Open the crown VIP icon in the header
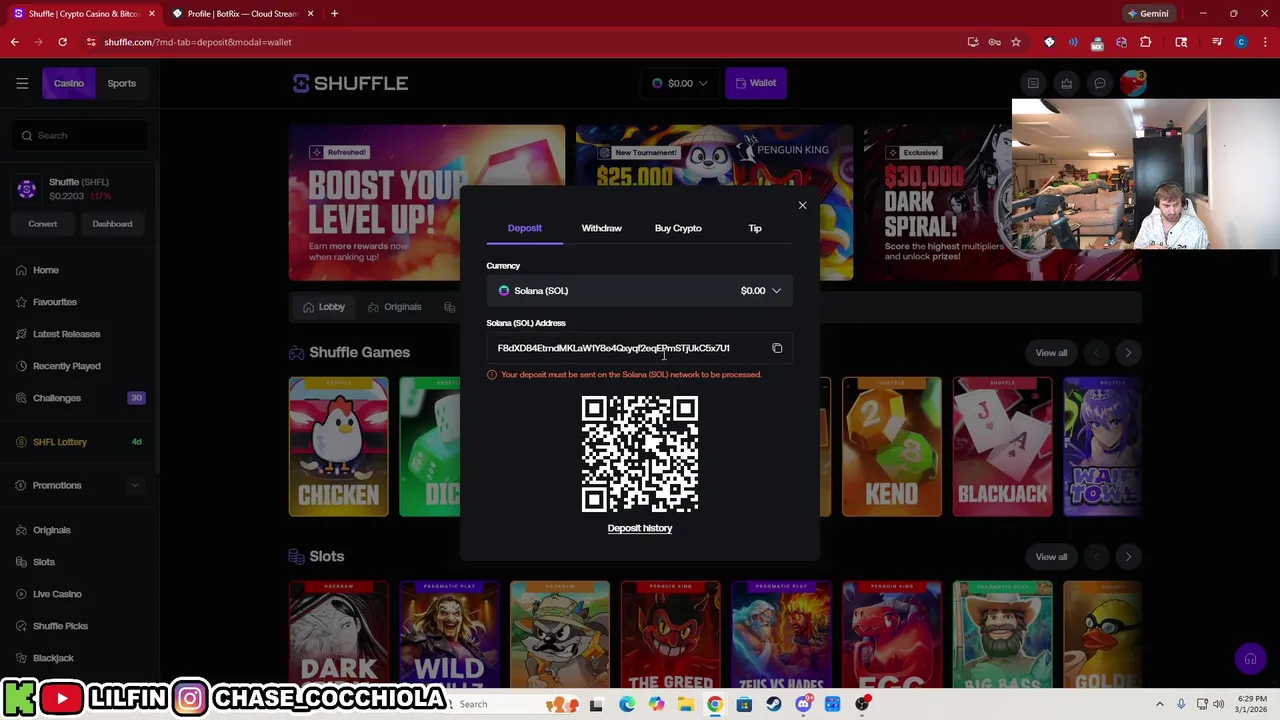The height and width of the screenshot is (720, 1280). [x=1066, y=83]
